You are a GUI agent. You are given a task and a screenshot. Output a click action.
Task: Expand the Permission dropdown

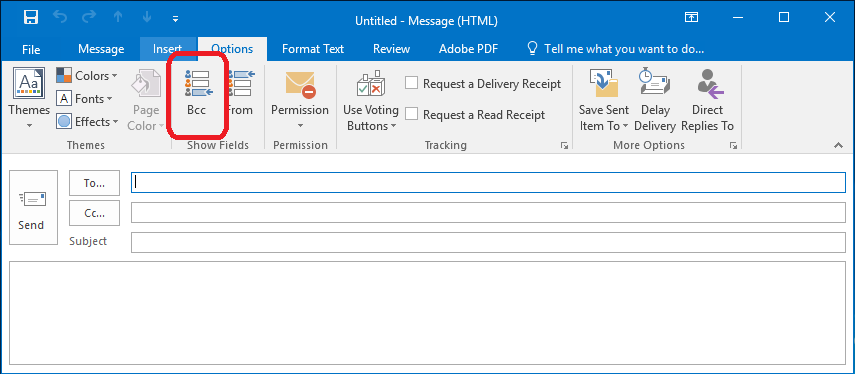pyautogui.click(x=300, y=100)
